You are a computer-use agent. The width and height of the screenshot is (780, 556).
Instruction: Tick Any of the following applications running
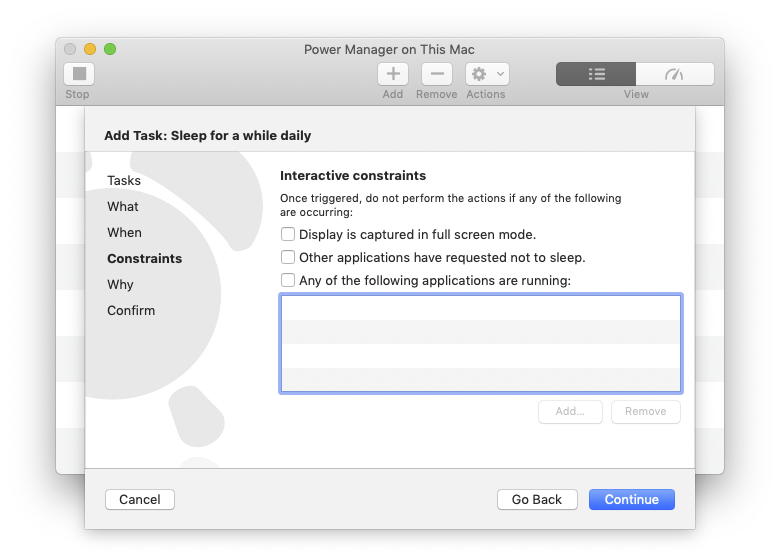tap(288, 280)
